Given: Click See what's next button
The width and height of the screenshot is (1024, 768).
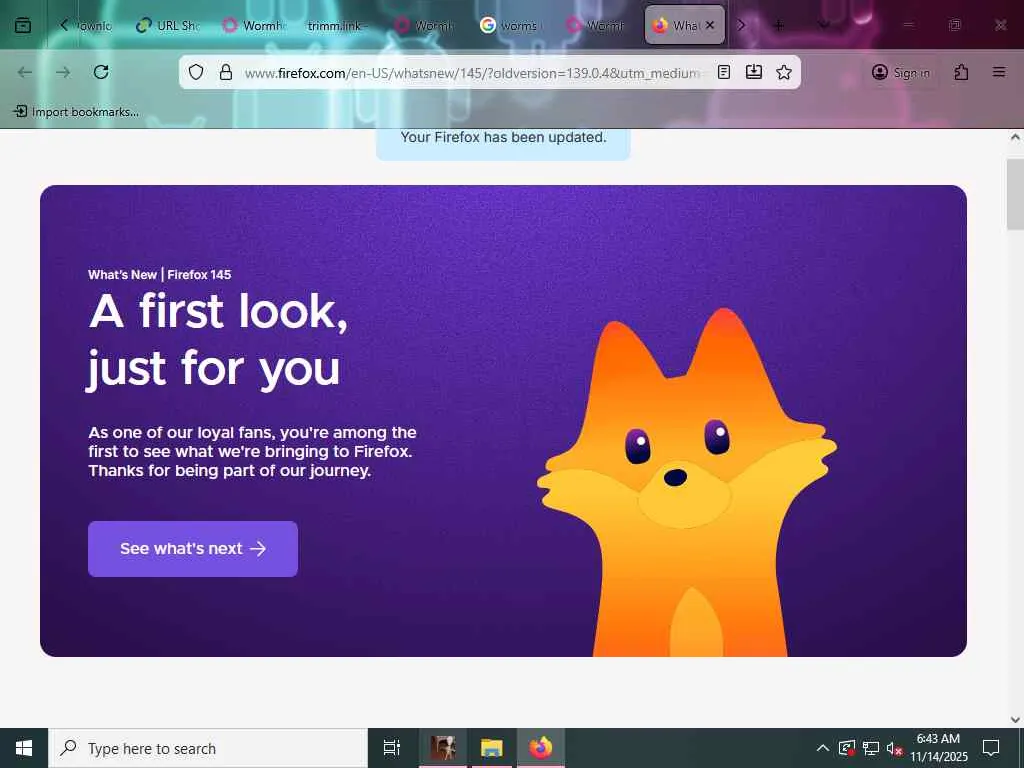Looking at the screenshot, I should [x=193, y=549].
